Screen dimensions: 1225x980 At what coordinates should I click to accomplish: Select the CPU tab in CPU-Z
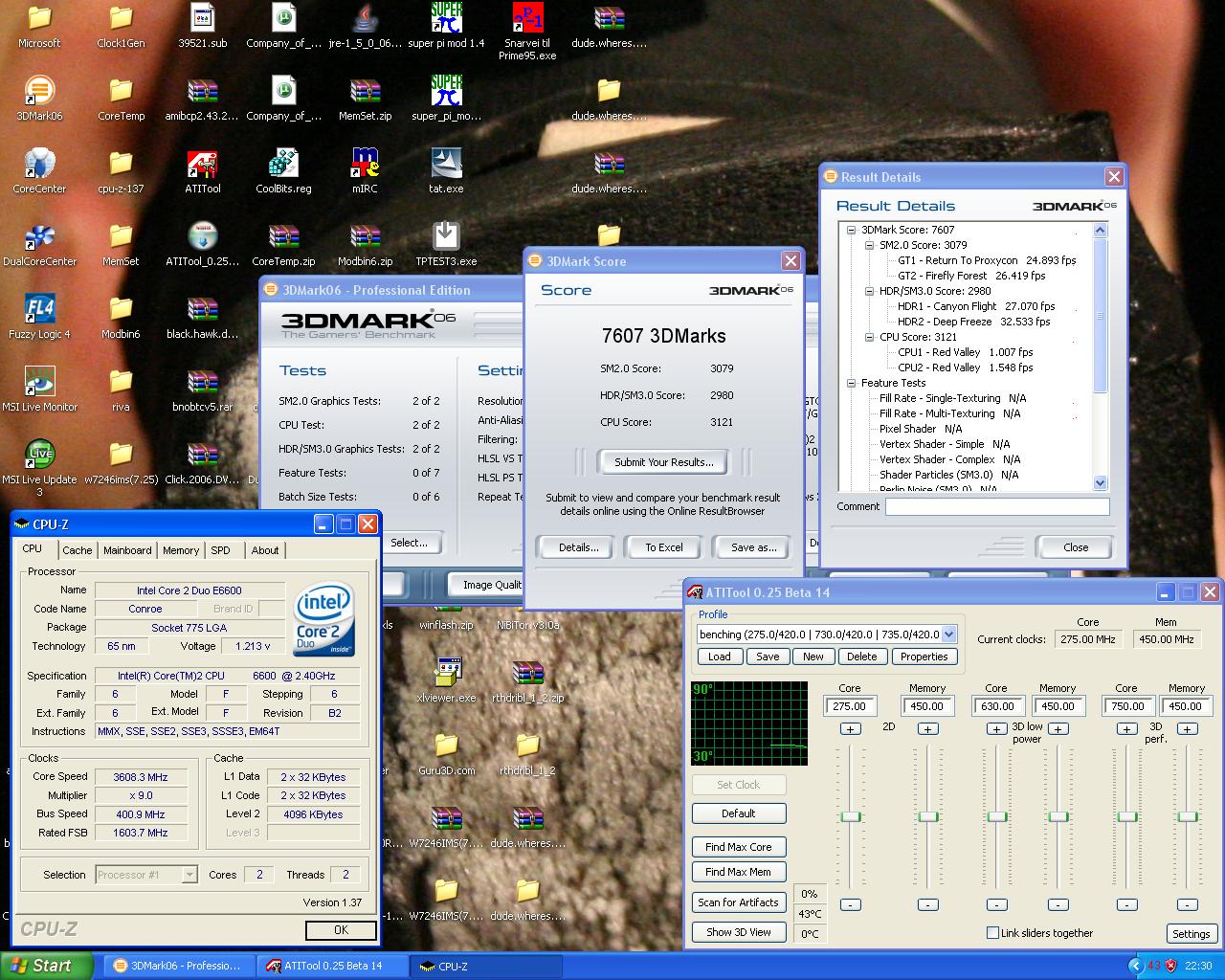coord(33,549)
